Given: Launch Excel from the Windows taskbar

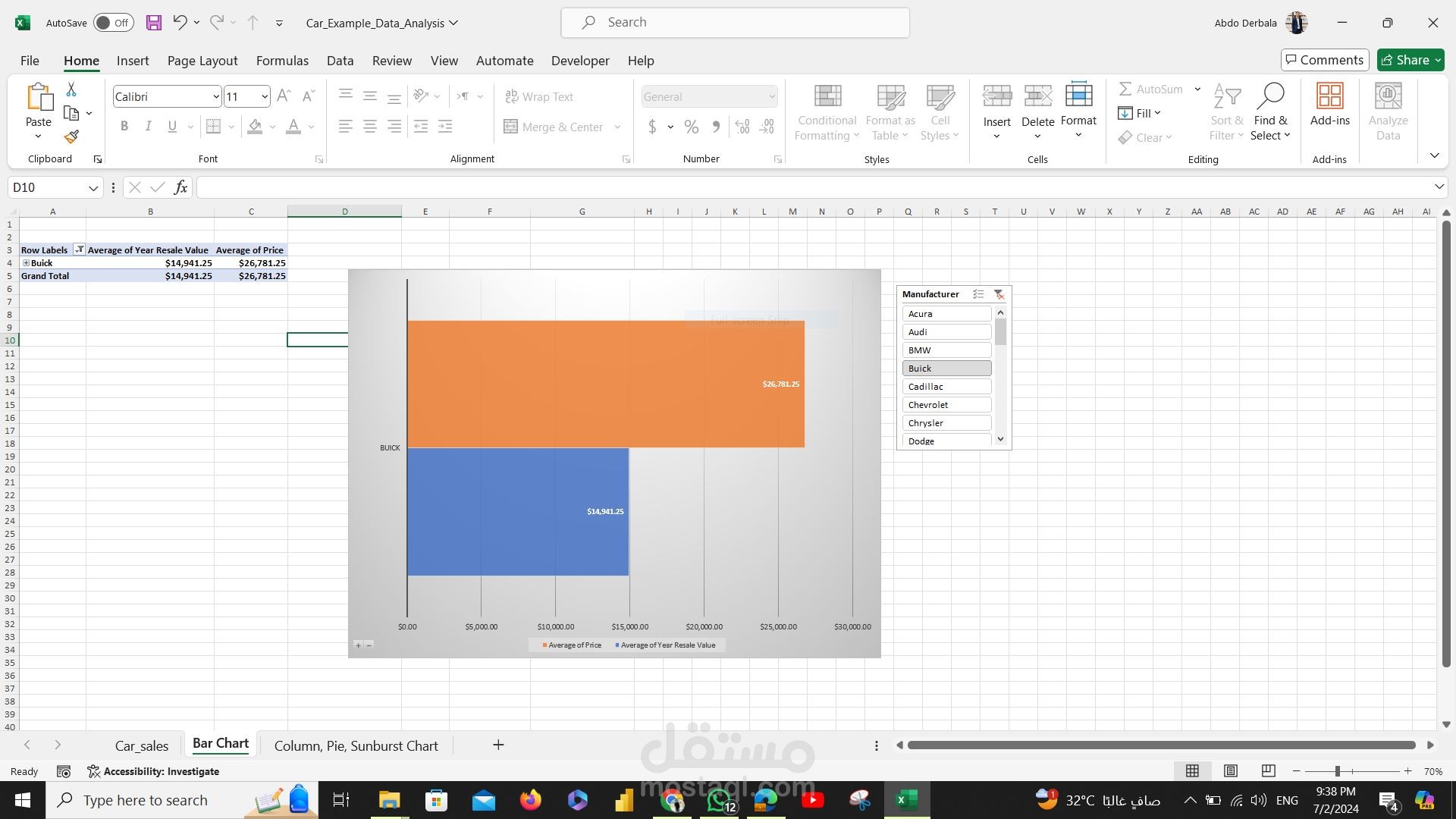Looking at the screenshot, I should [x=906, y=800].
